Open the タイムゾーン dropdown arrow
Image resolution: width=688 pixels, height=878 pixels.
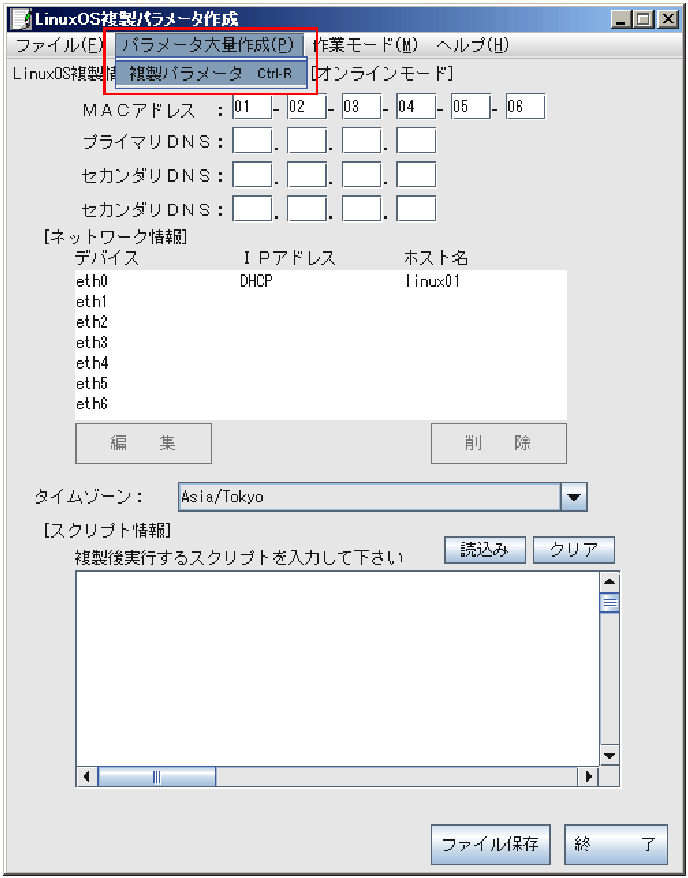tap(574, 497)
